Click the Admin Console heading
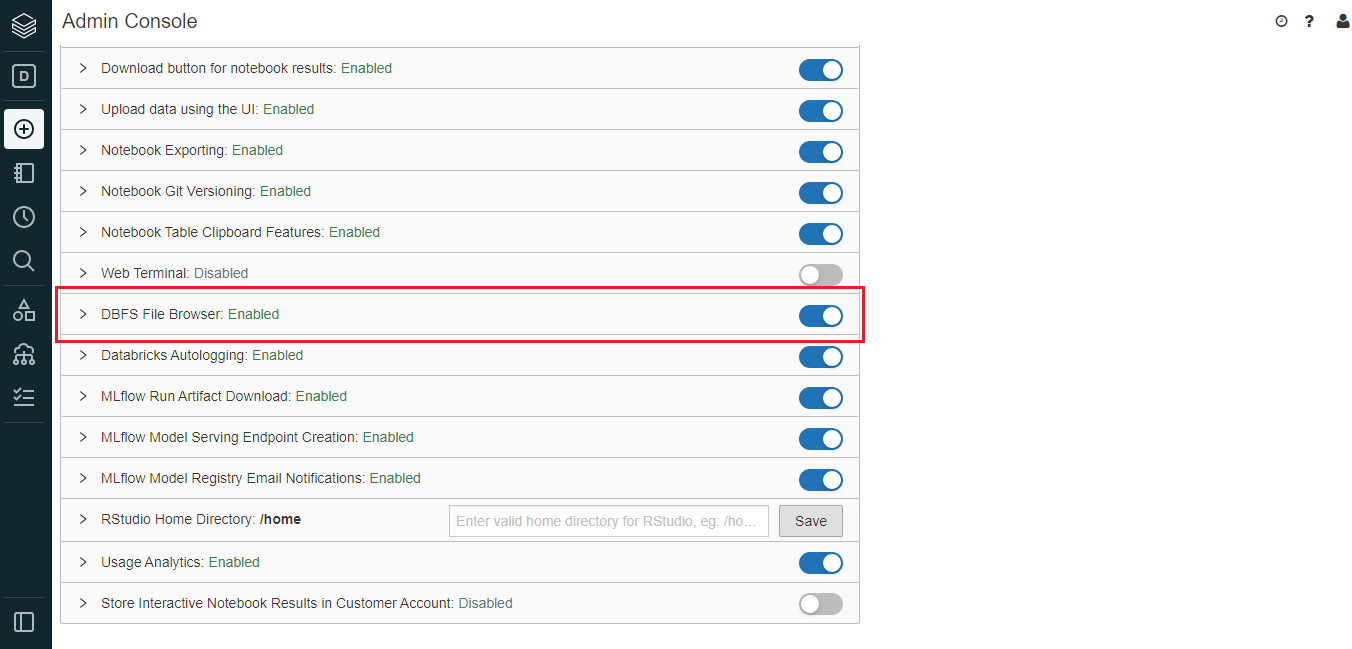The width and height of the screenshot is (1352, 649). (x=129, y=20)
